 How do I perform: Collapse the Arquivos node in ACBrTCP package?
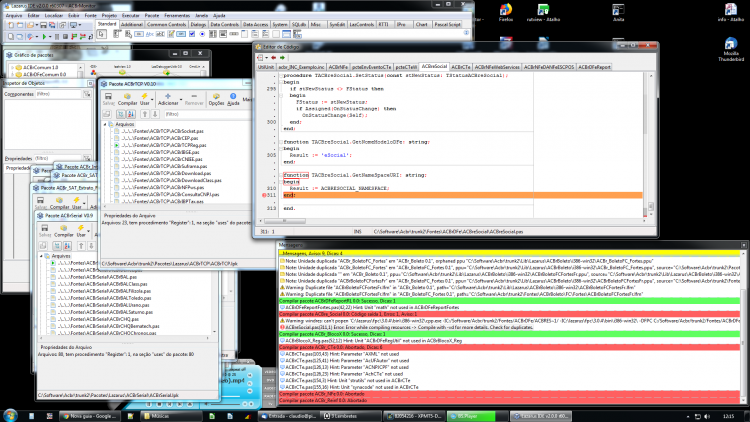tap(105, 124)
